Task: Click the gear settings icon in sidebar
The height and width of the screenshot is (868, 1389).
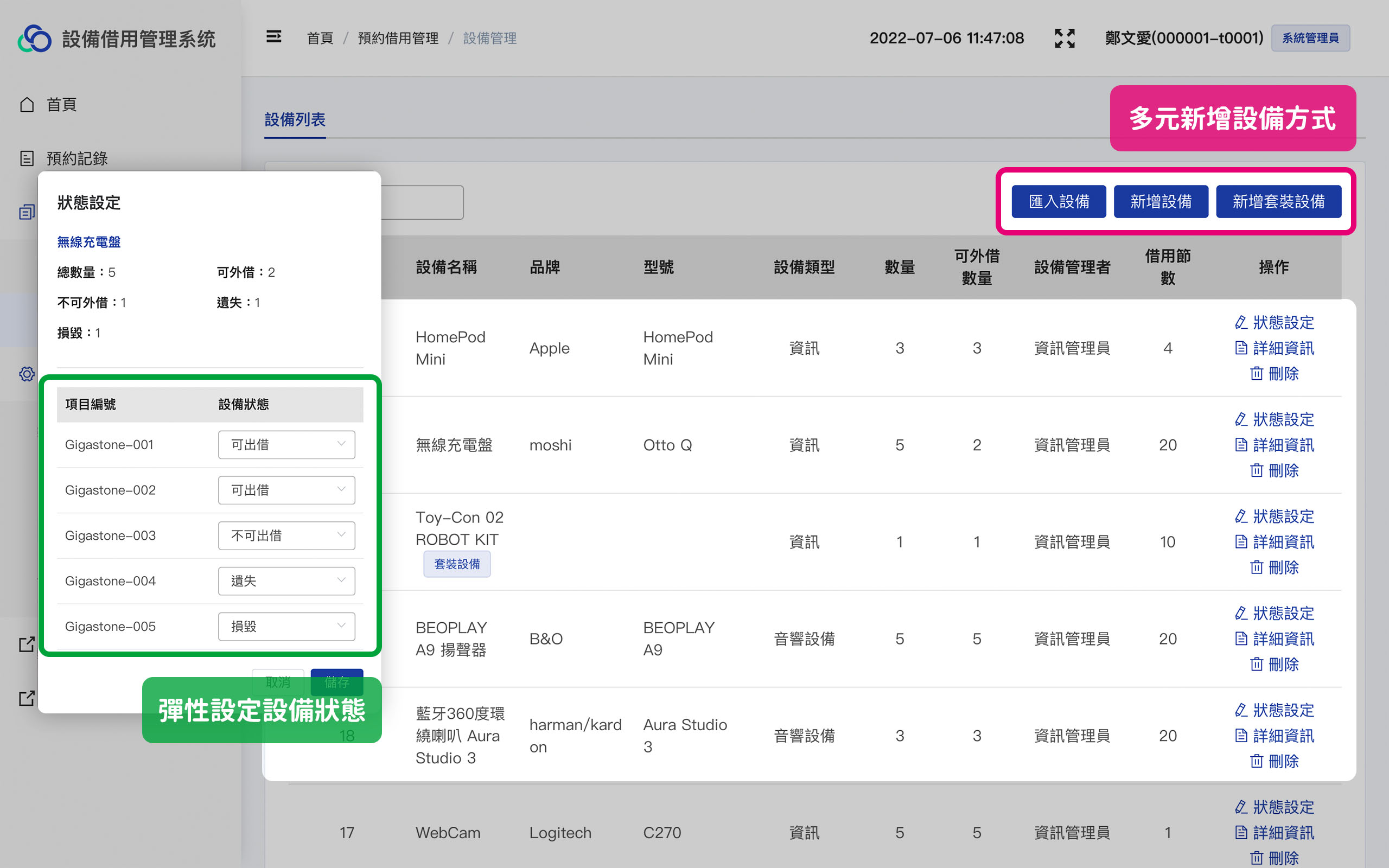Action: [27, 374]
